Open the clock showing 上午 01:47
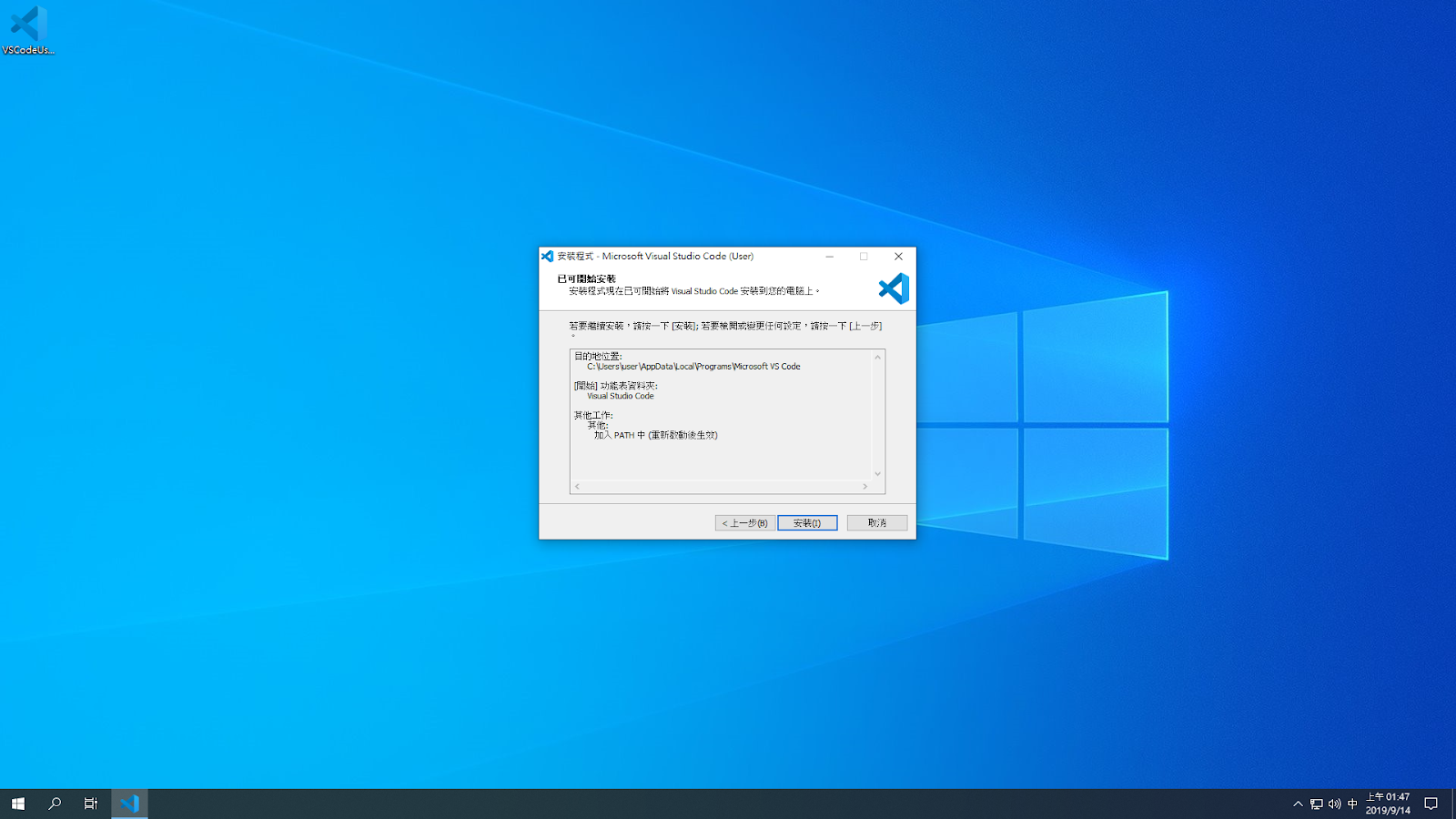The image size is (1456, 819). [1388, 804]
